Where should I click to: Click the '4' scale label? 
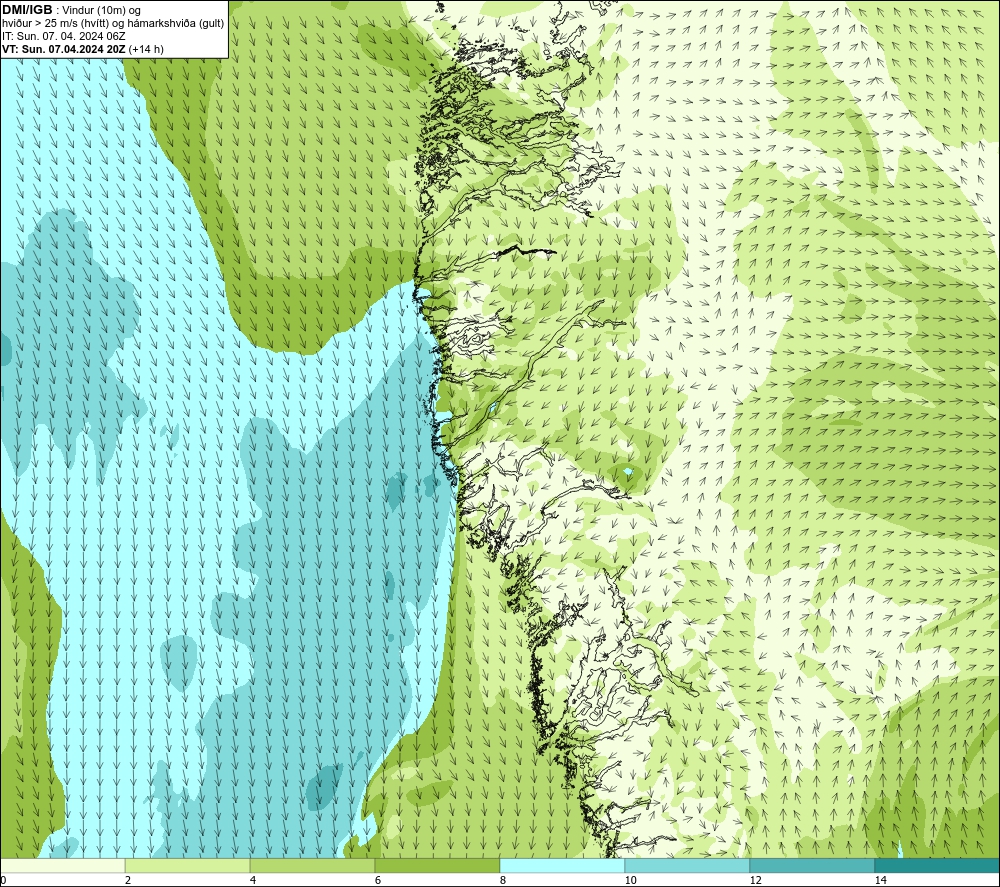point(253,881)
